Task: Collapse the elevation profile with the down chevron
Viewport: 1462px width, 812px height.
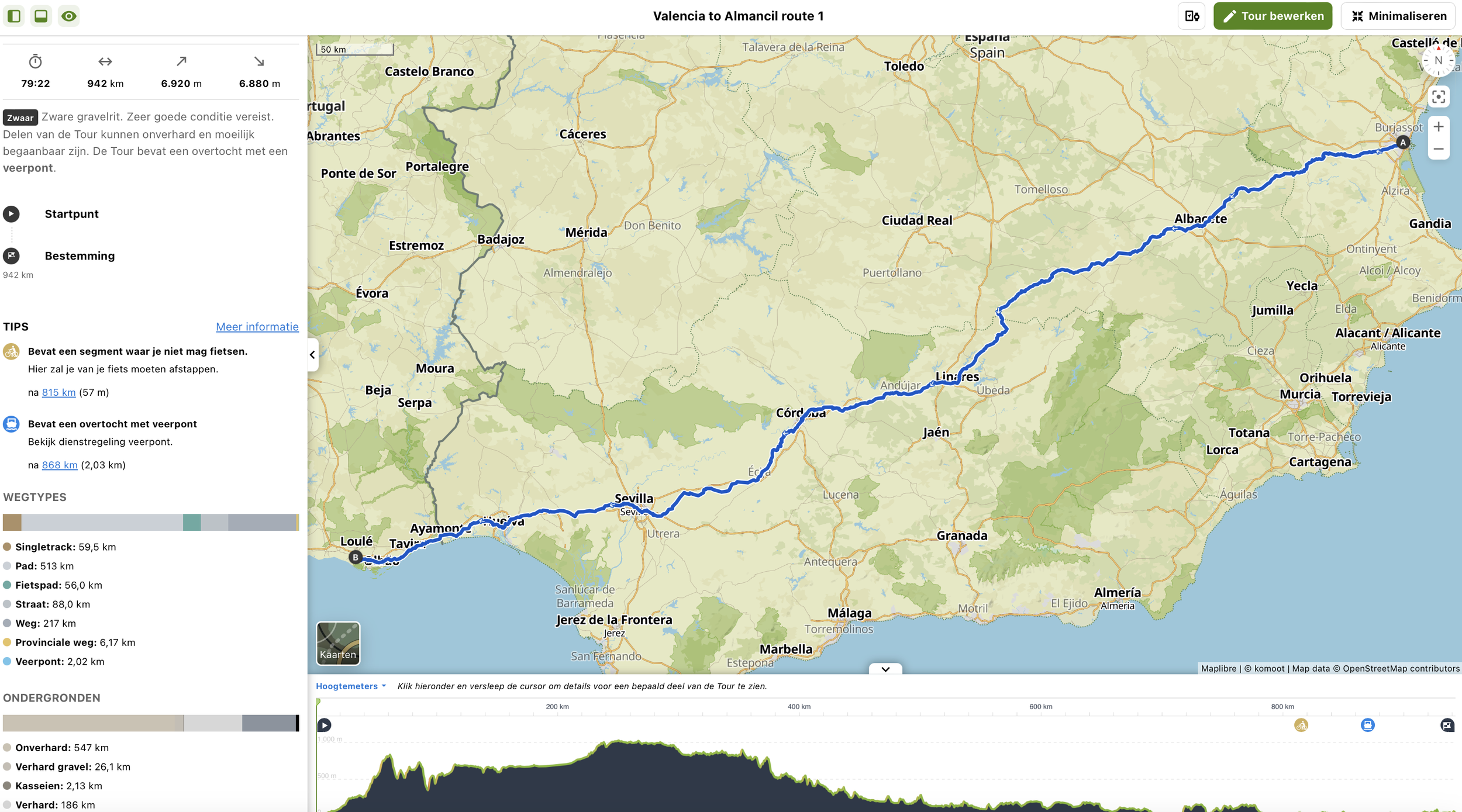Action: 885,669
